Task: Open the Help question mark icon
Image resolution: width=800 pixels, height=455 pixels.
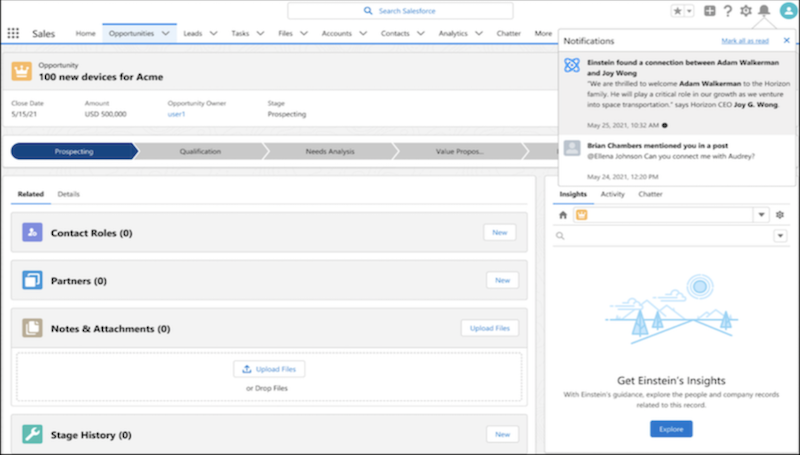Action: point(728,11)
